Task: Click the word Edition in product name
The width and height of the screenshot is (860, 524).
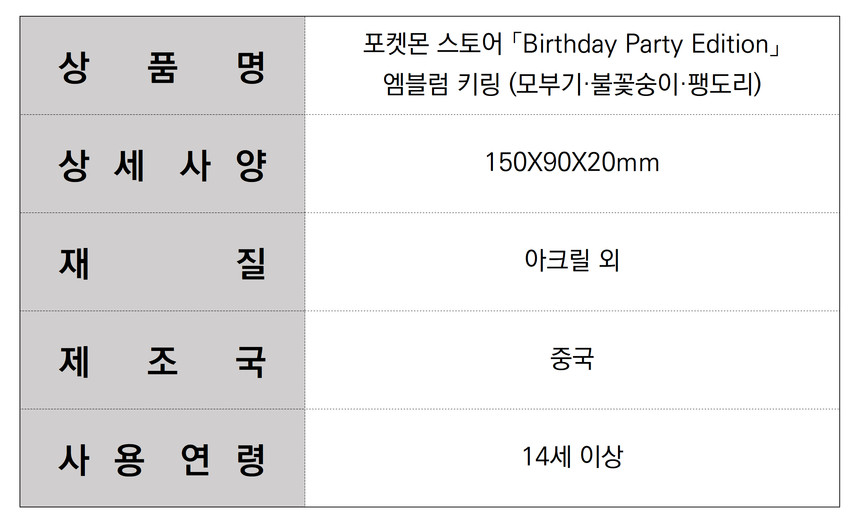Action: point(730,44)
